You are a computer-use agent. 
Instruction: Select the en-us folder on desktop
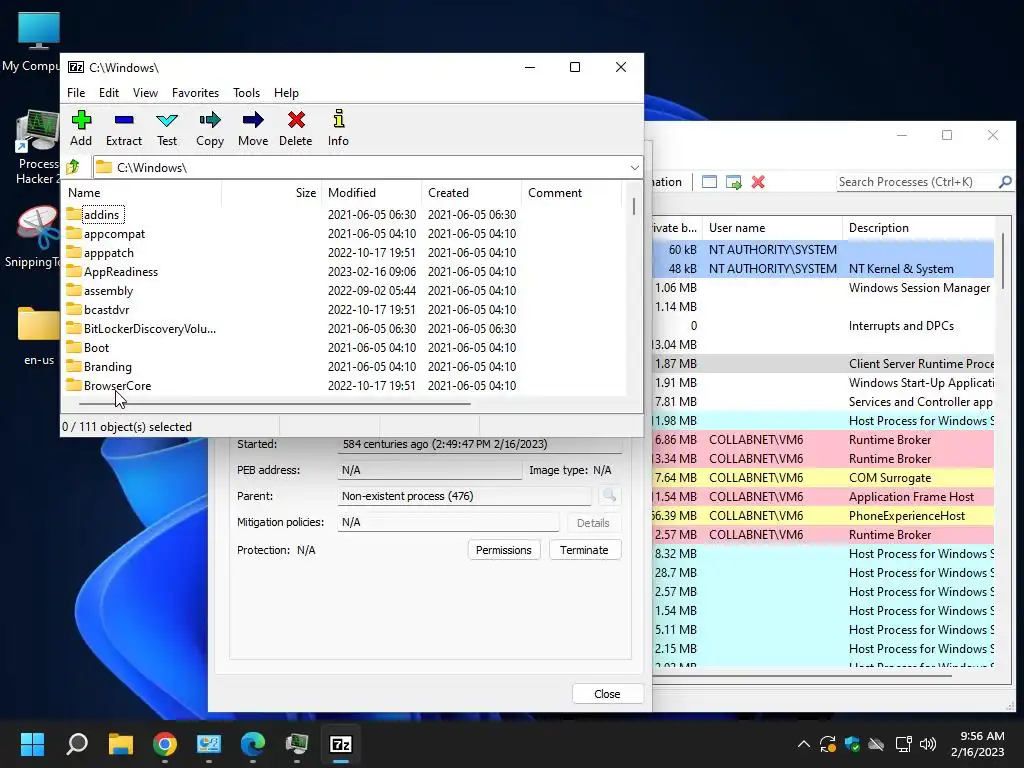point(39,336)
